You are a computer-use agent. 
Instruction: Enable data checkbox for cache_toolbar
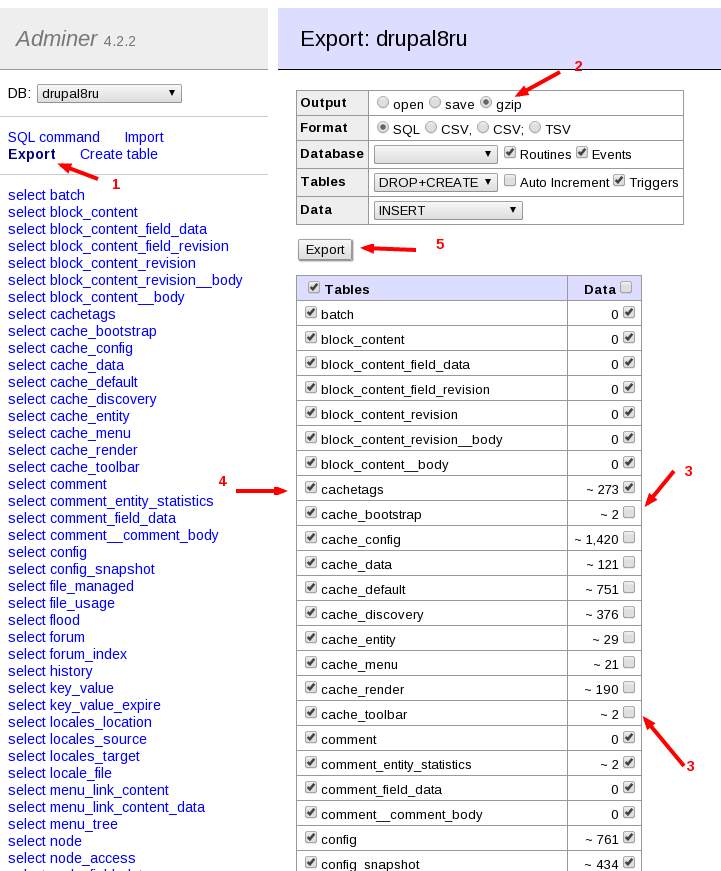(x=629, y=712)
